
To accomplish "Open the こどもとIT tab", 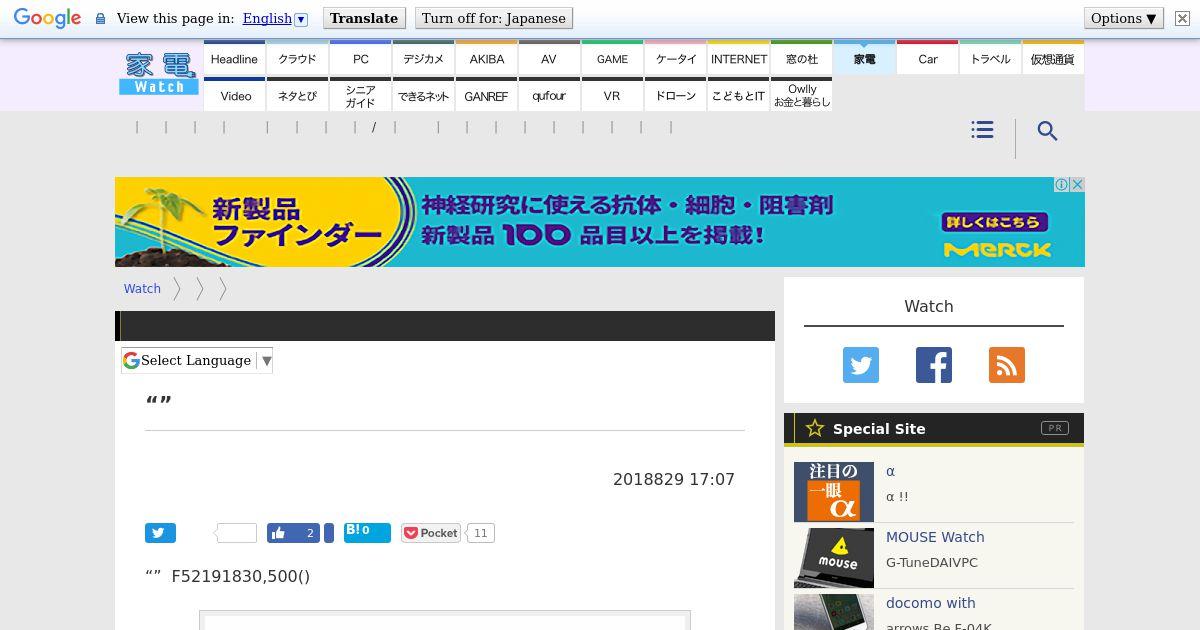I will point(738,95).
